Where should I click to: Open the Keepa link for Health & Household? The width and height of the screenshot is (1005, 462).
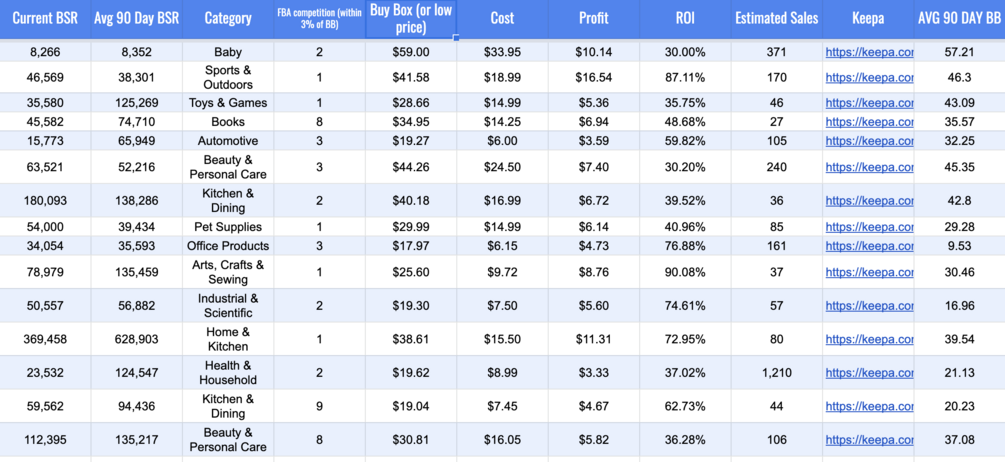[x=868, y=373]
